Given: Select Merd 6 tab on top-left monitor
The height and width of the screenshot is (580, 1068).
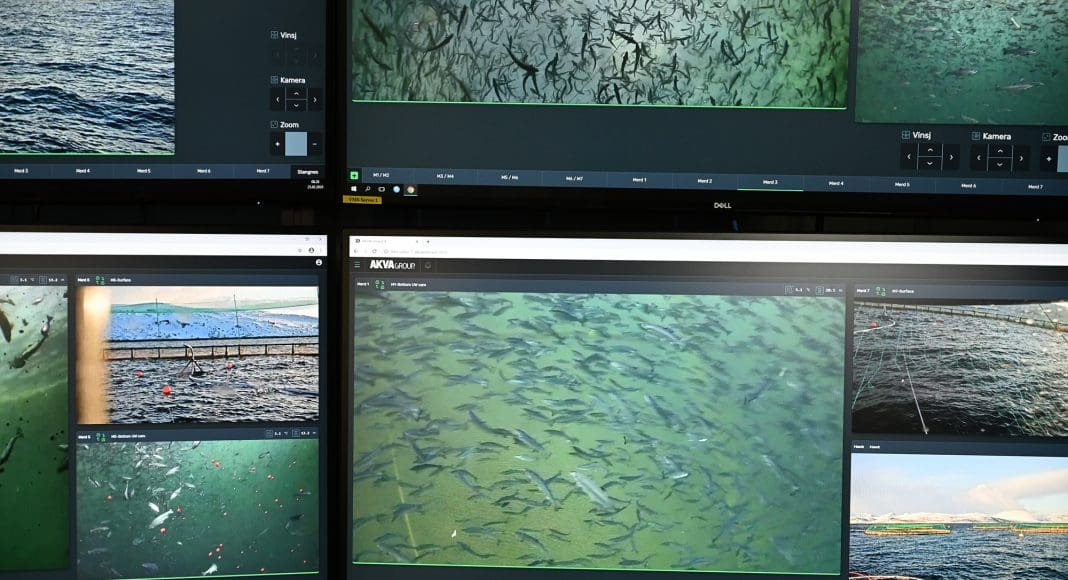Looking at the screenshot, I should [204, 171].
